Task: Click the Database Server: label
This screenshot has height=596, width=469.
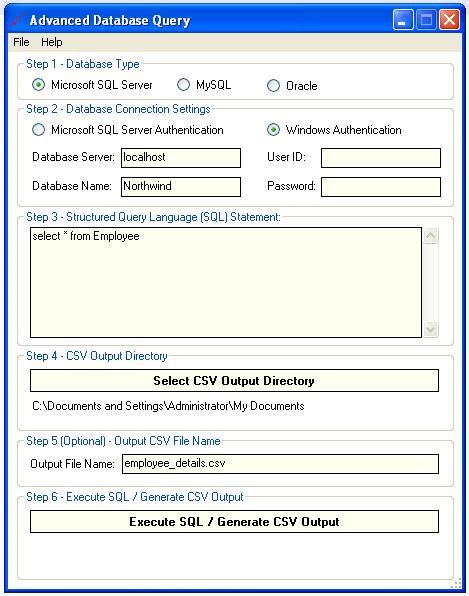Action: [x=73, y=157]
